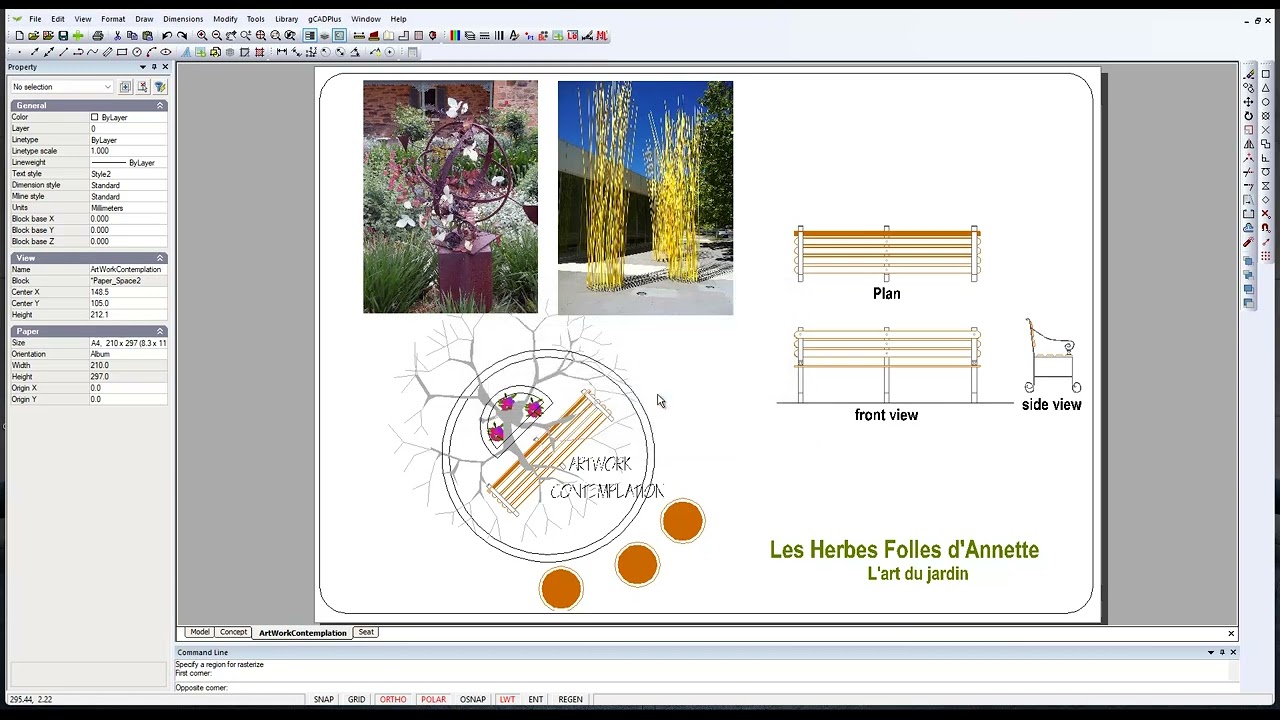Click the Zoom Out magnifier icon
Screen dimensions: 1280x720
216,35
